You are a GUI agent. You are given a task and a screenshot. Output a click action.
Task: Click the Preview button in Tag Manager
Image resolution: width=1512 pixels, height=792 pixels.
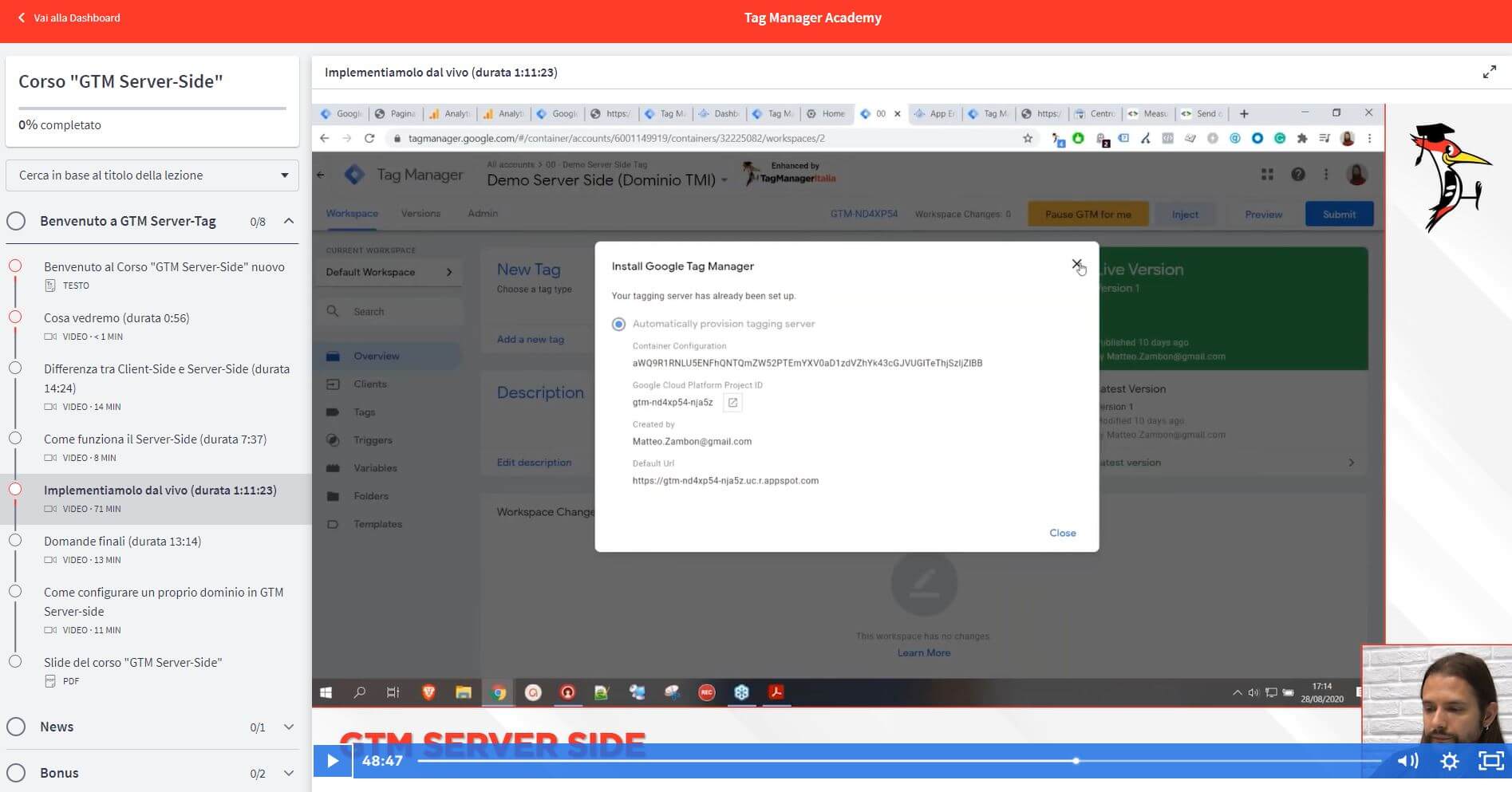click(1263, 214)
